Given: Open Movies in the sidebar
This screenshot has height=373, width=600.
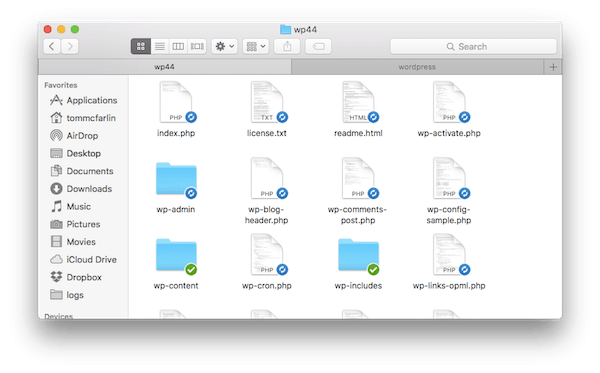Looking at the screenshot, I should pos(73,242).
